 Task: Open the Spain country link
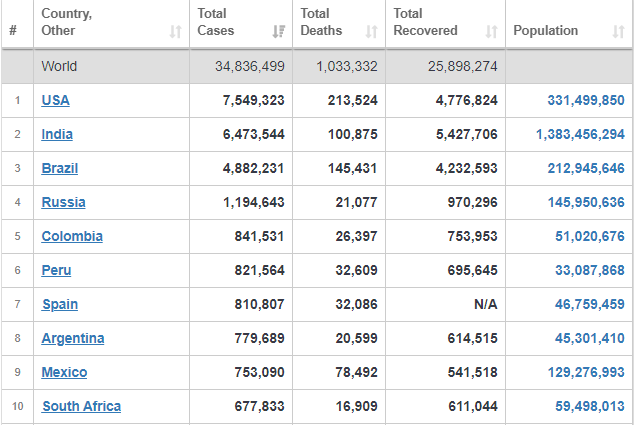pyautogui.click(x=60, y=304)
